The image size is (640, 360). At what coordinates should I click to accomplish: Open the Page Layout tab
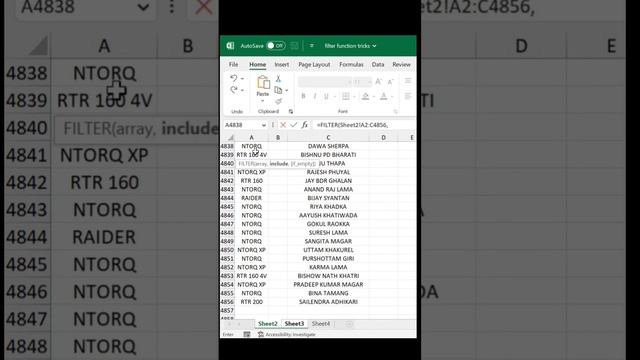pos(314,64)
